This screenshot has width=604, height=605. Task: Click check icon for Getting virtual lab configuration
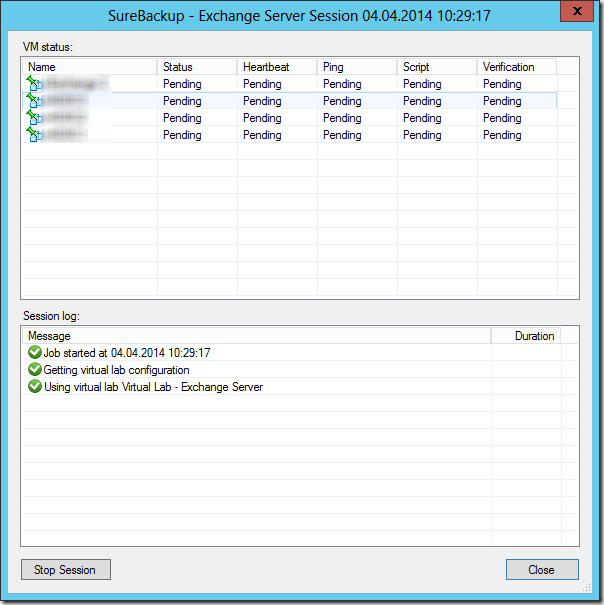(x=35, y=369)
